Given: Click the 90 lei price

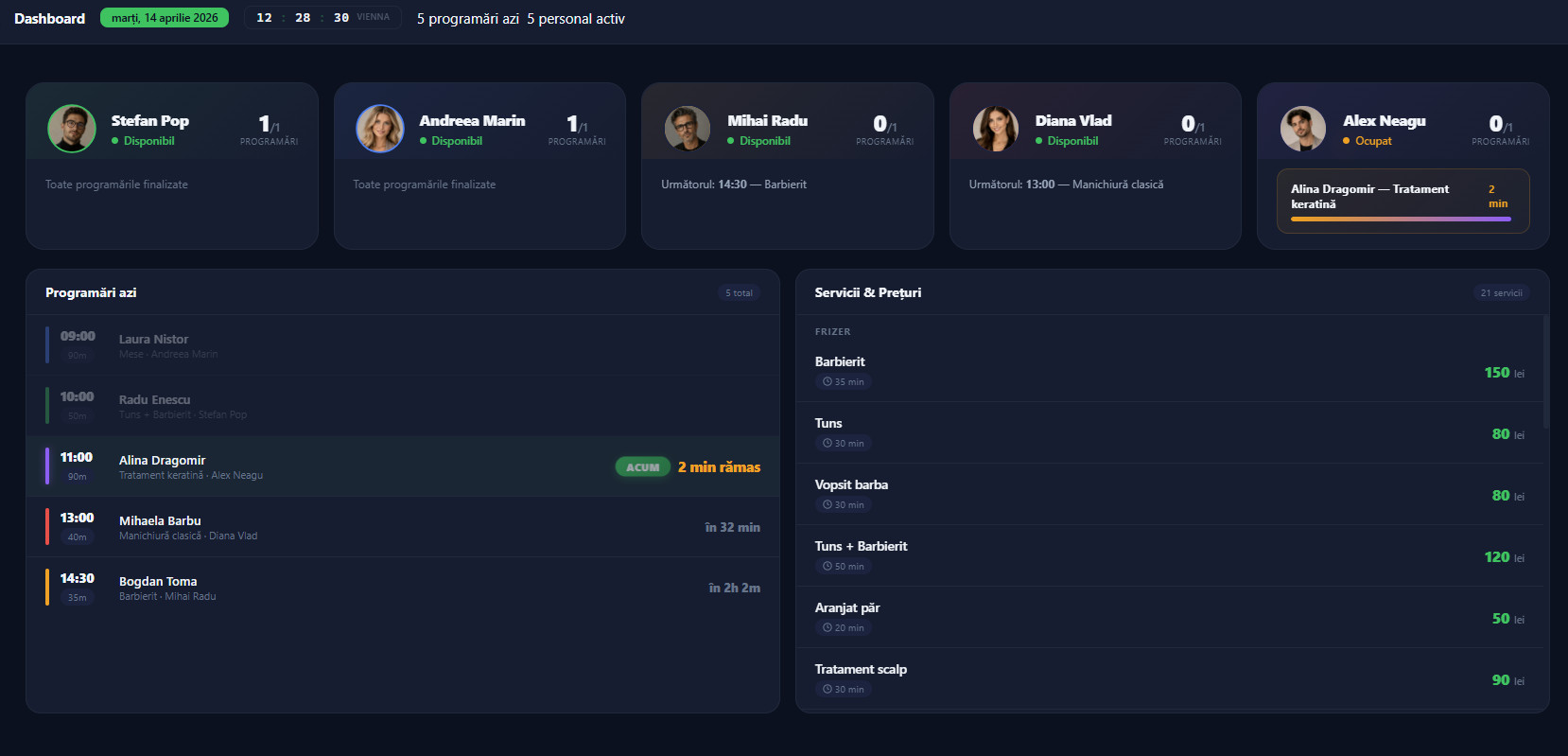Looking at the screenshot, I should [x=1507, y=680].
